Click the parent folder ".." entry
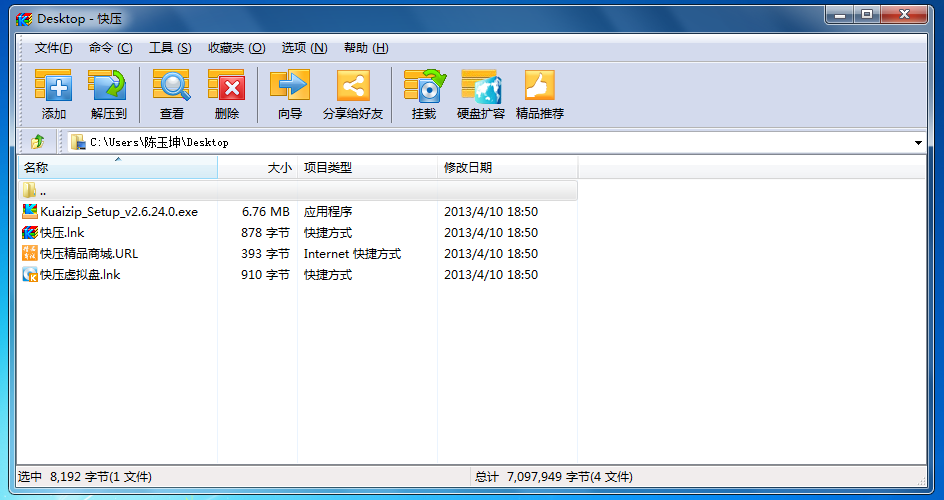The width and height of the screenshot is (944, 500). tap(43, 190)
